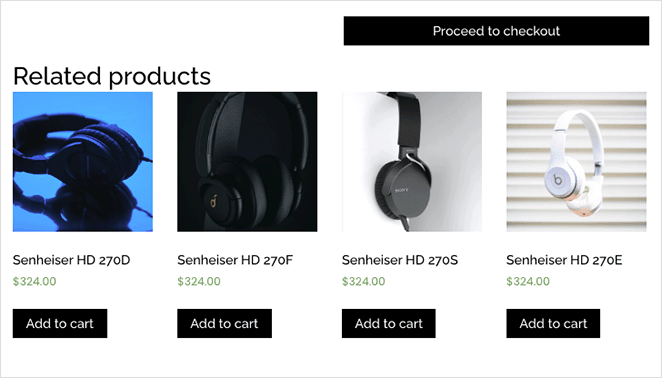Click the $324.00 price under HD 270S
662x378 pixels.
364,281
